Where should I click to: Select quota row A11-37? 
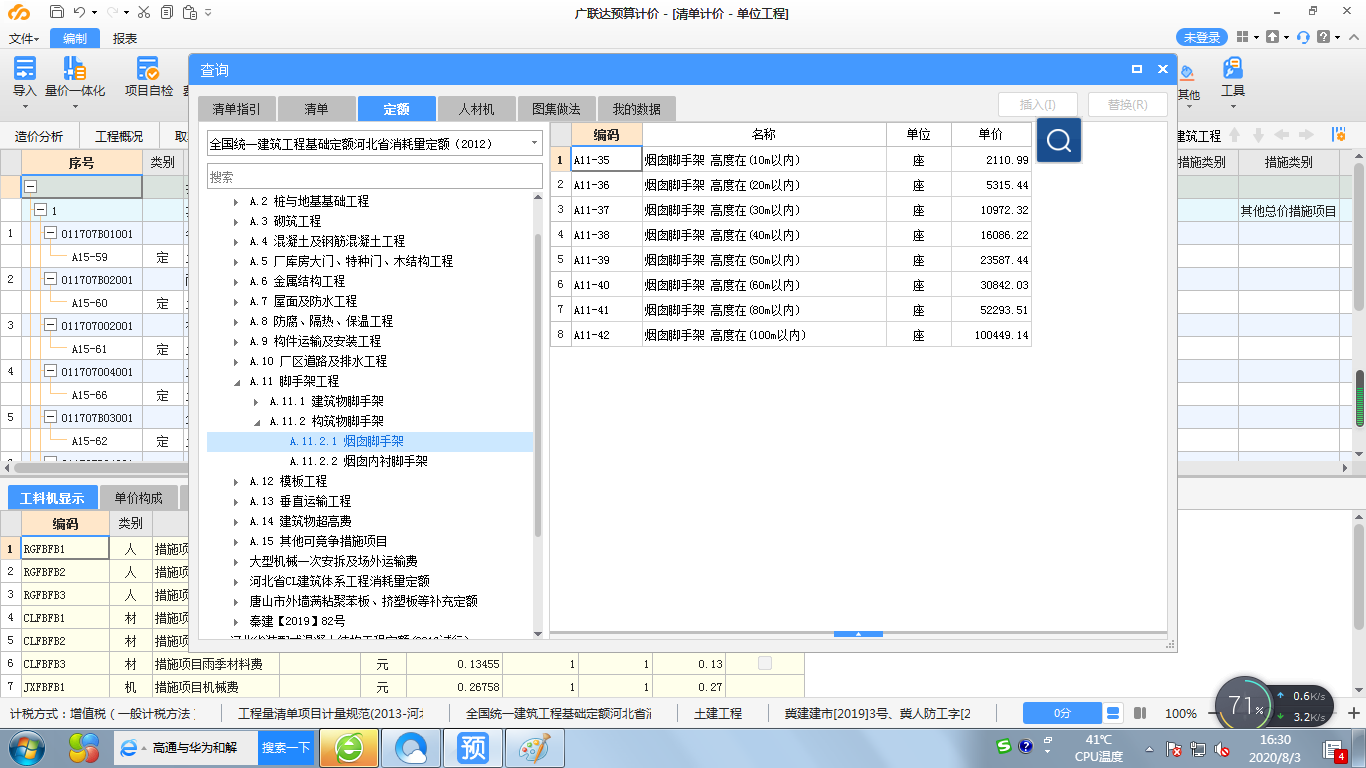pyautogui.click(x=791, y=209)
